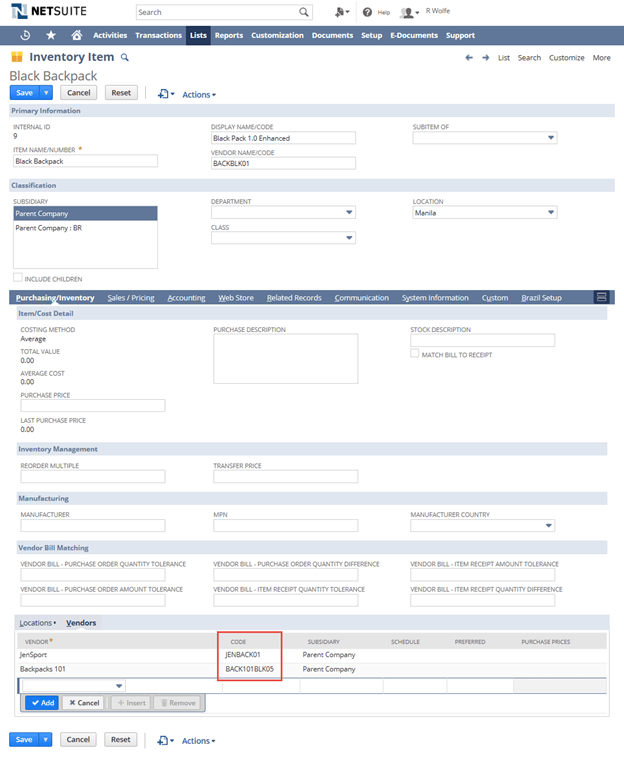The image size is (624, 776).
Task: Switch to the Accounting tab
Action: 186,297
